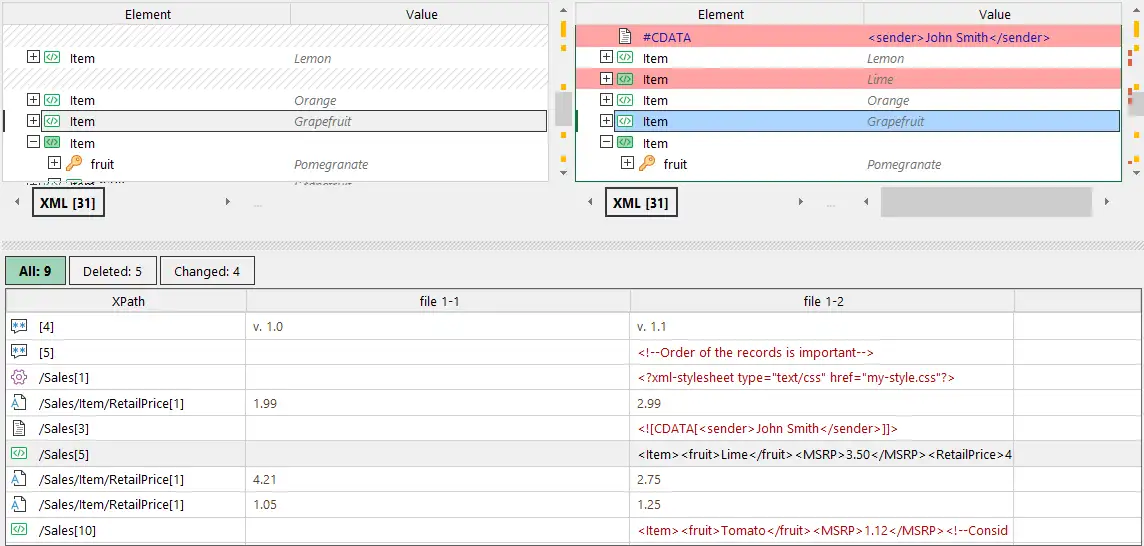Viewport: 1144px width, 546px height.
Task: Click the element icon of left pane's Lemon item
Action: point(52,58)
